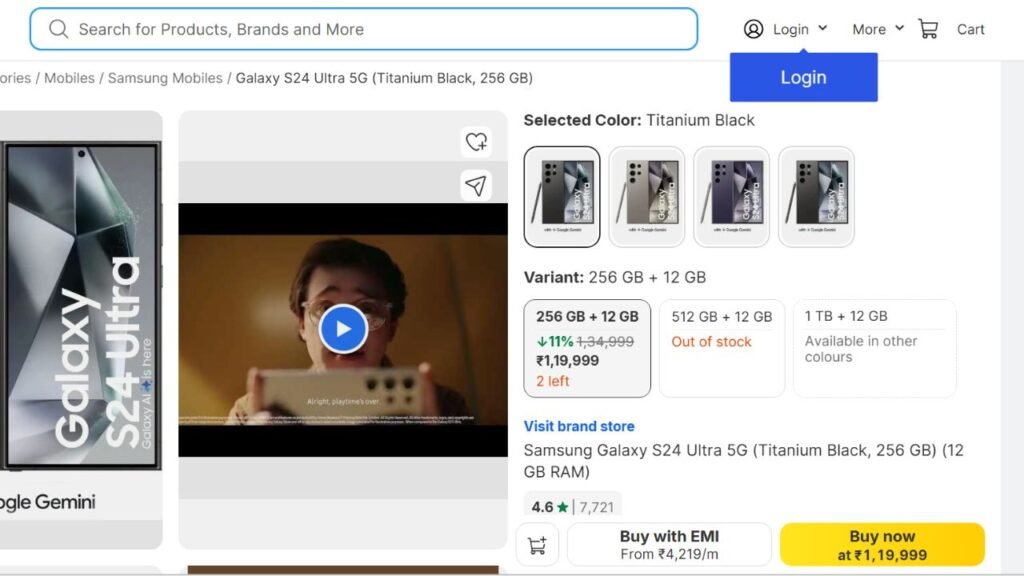1024x576 pixels.
Task: Click the Variant: 256 GB + 12 GB label
Action: (615, 277)
